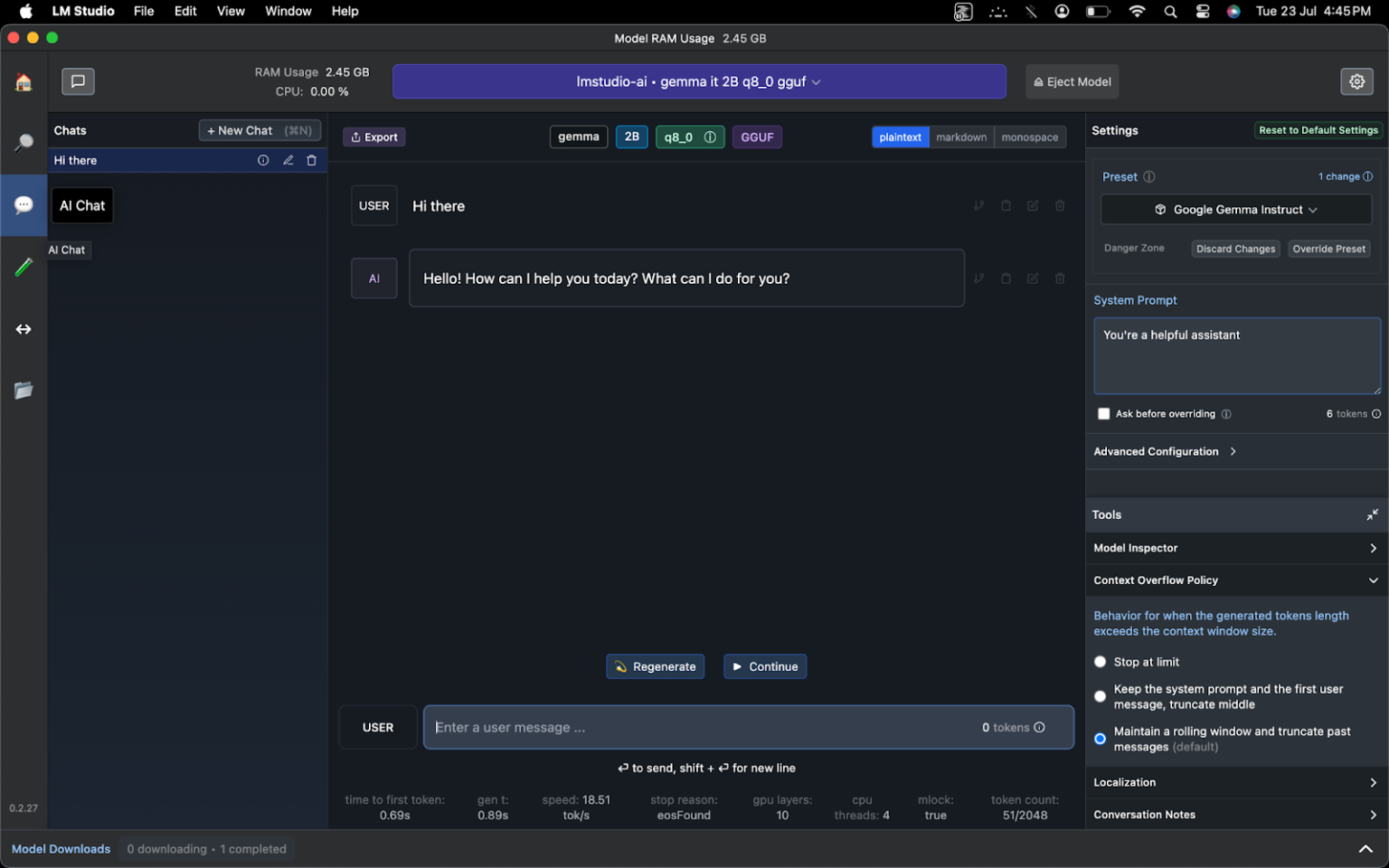Open the Window menu in the menu bar
Viewport: 1389px width, 868px height.
pos(288,11)
